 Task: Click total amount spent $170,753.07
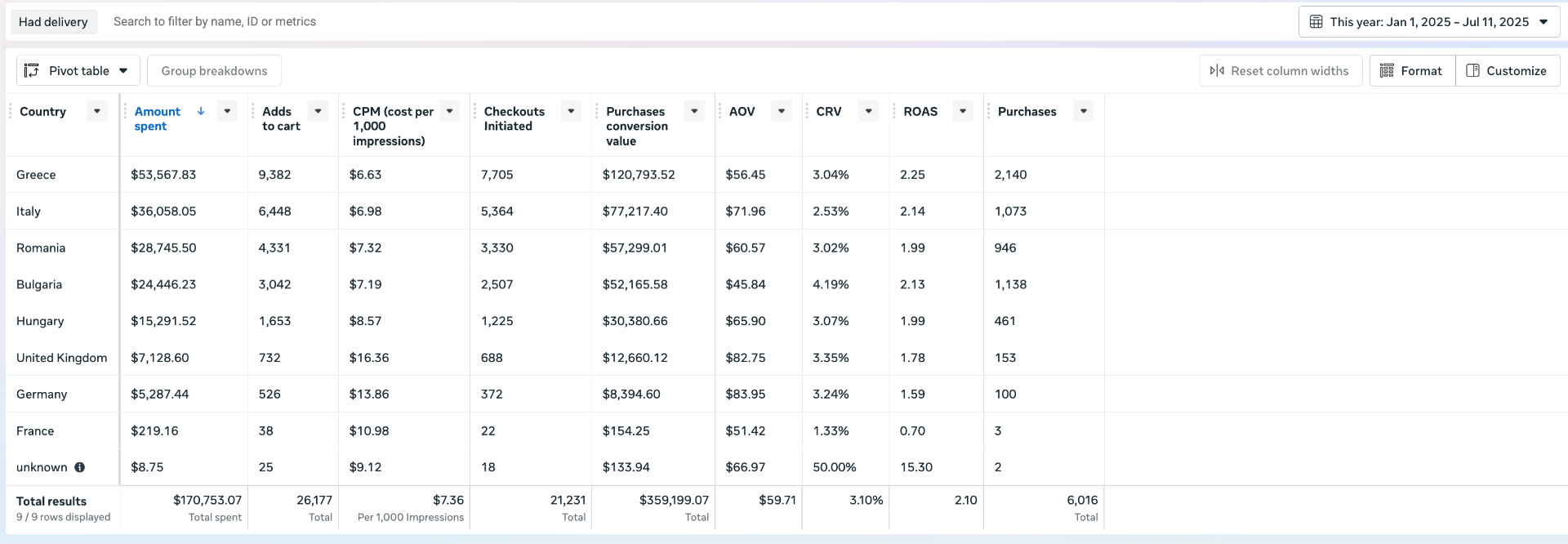coord(207,500)
